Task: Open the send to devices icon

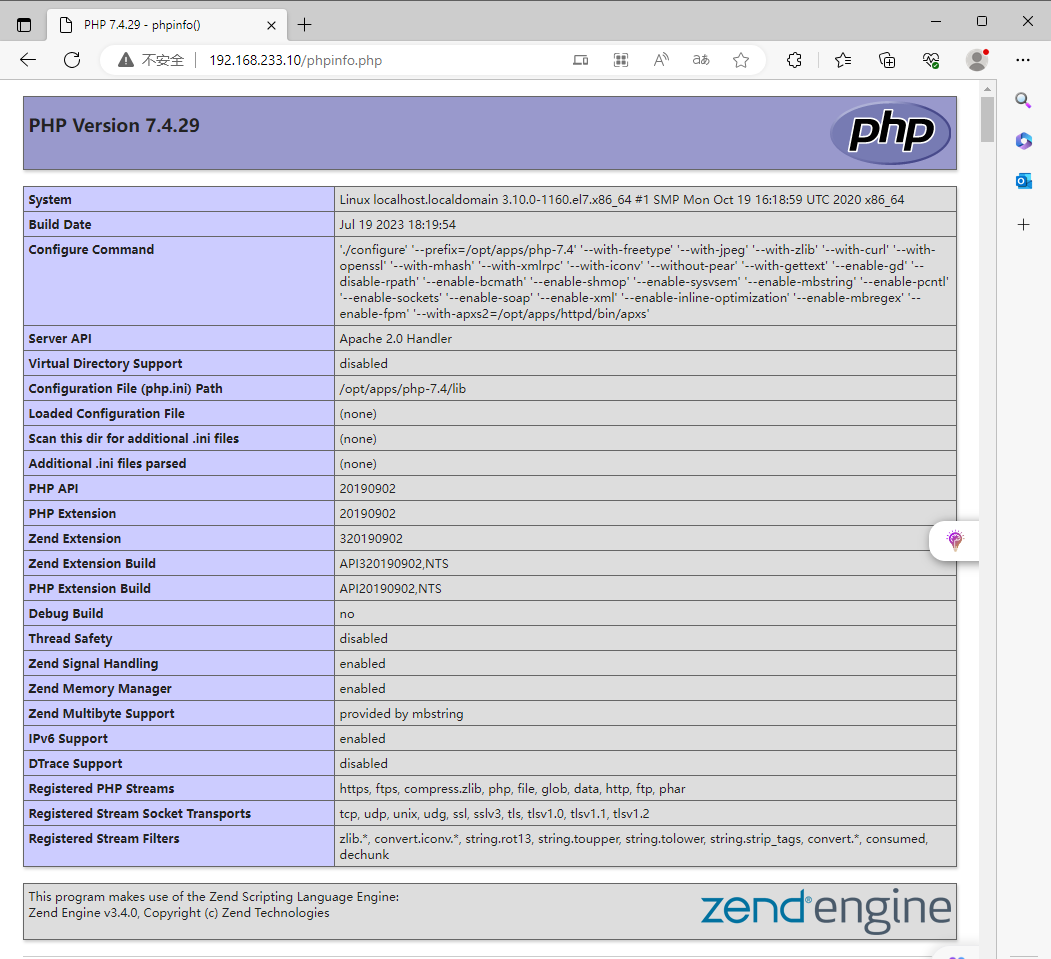Action: click(580, 60)
